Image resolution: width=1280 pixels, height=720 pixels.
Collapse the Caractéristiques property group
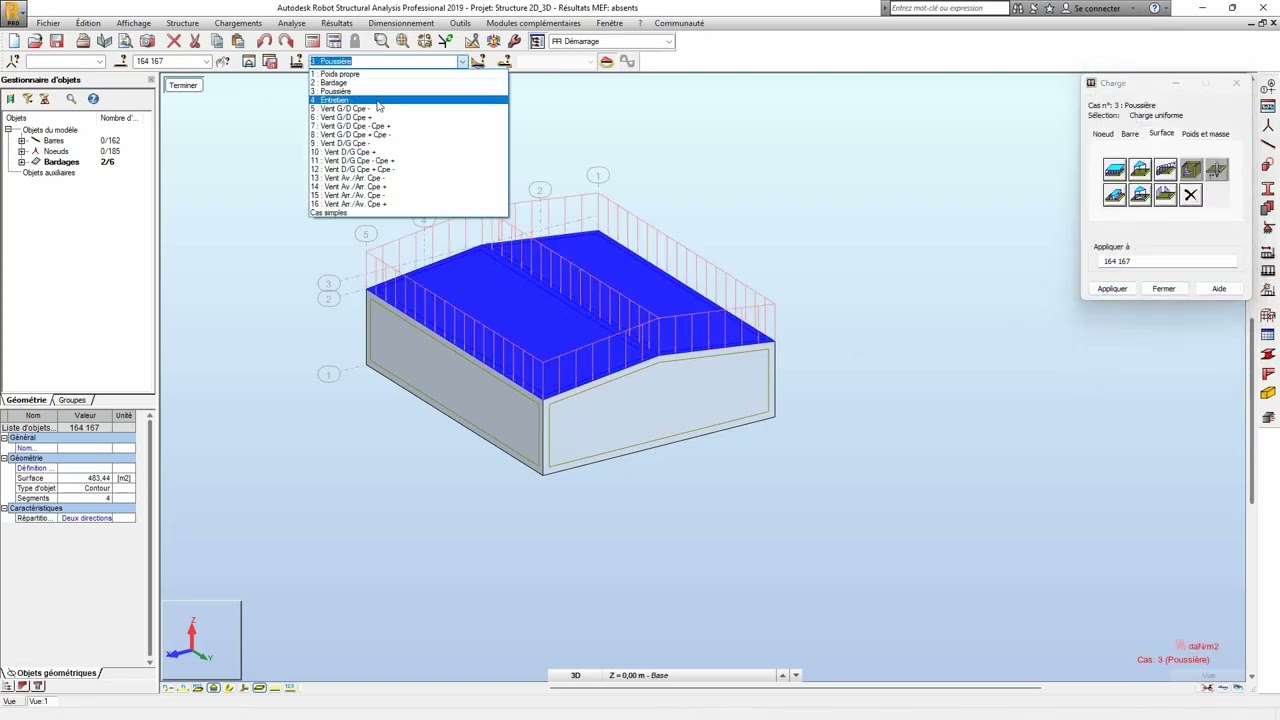[x=5, y=508]
